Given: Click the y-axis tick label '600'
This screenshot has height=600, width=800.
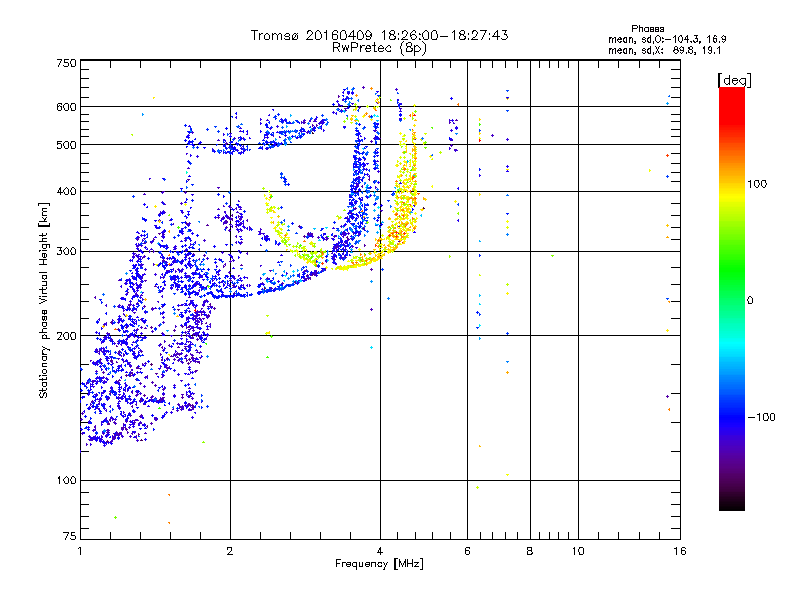Looking at the screenshot, I should tap(66, 107).
